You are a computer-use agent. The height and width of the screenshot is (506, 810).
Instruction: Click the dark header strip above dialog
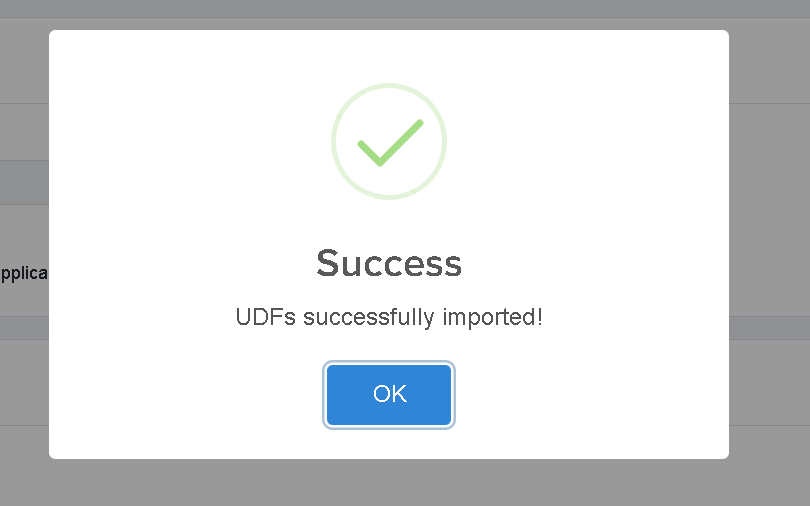(405, 9)
